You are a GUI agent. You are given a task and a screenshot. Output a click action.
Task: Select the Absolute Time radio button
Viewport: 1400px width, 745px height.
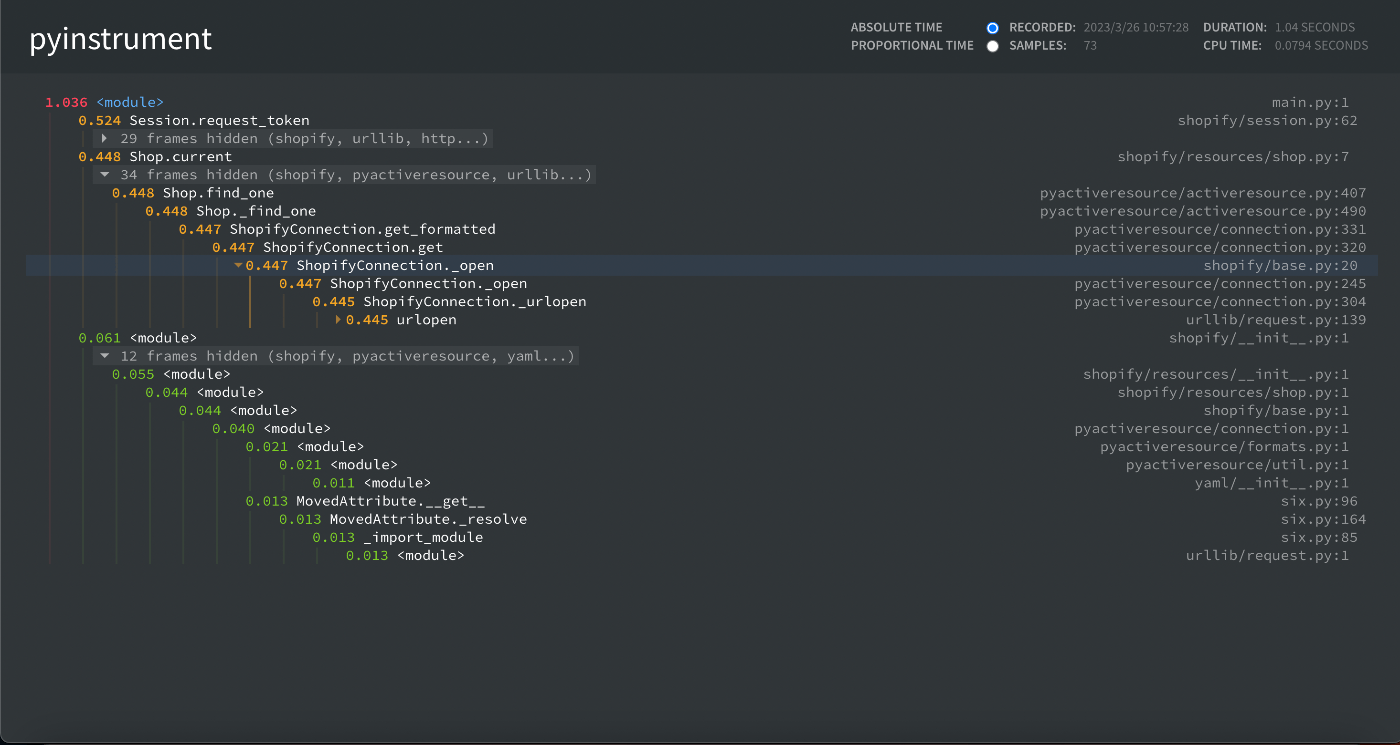(x=992, y=28)
